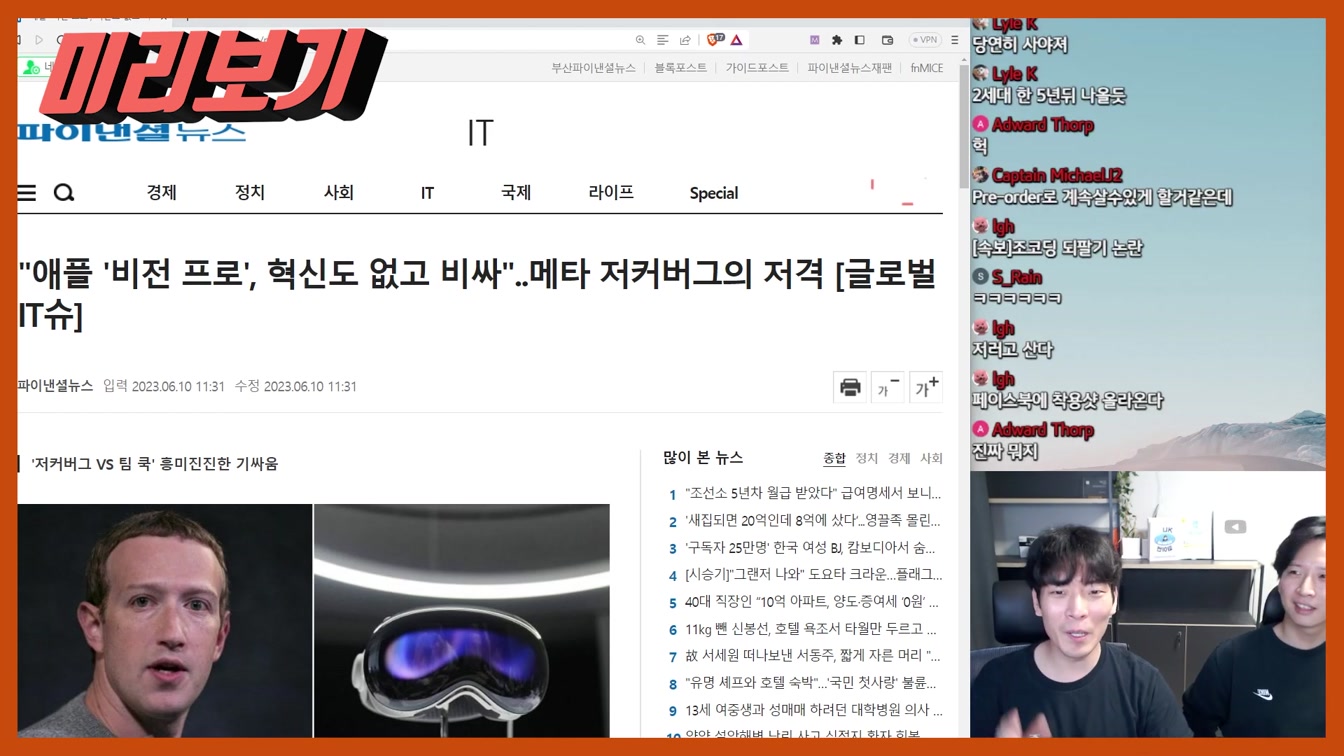Open fnMICE top link
The width and height of the screenshot is (1344, 756).
coord(927,68)
